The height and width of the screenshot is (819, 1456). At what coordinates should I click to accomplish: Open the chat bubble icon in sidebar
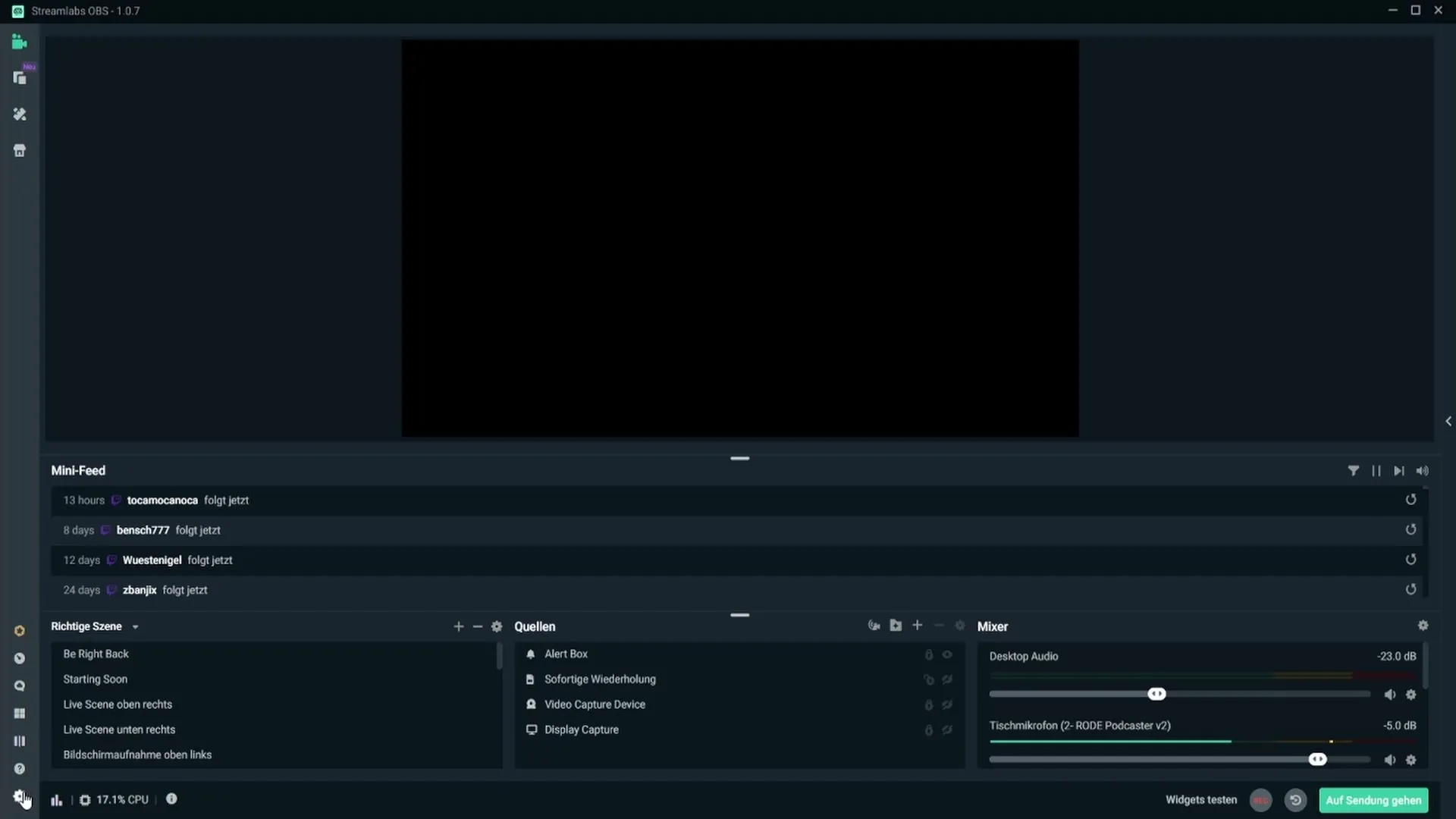click(x=20, y=686)
